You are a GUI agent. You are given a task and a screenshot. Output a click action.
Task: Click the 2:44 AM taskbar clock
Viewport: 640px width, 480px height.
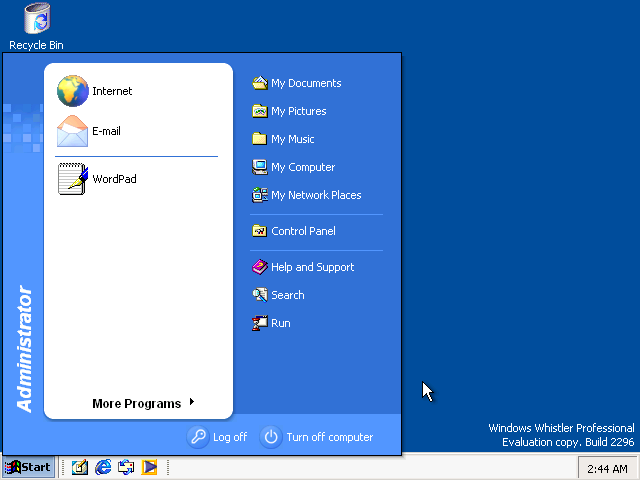click(x=607, y=469)
